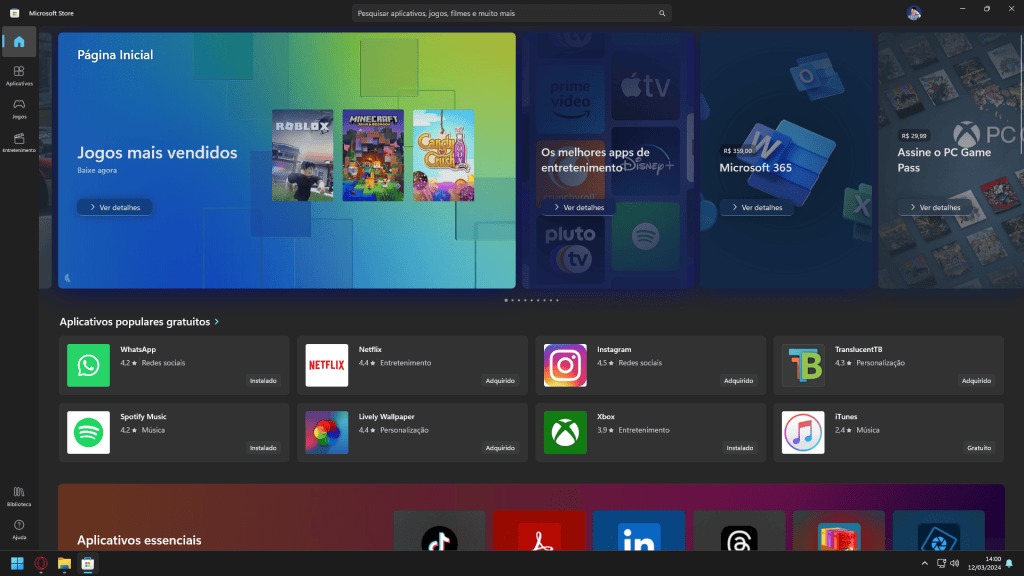Open the photo editor tile in essentials banner
Image resolution: width=1024 pixels, height=576 pixels.
(938, 530)
